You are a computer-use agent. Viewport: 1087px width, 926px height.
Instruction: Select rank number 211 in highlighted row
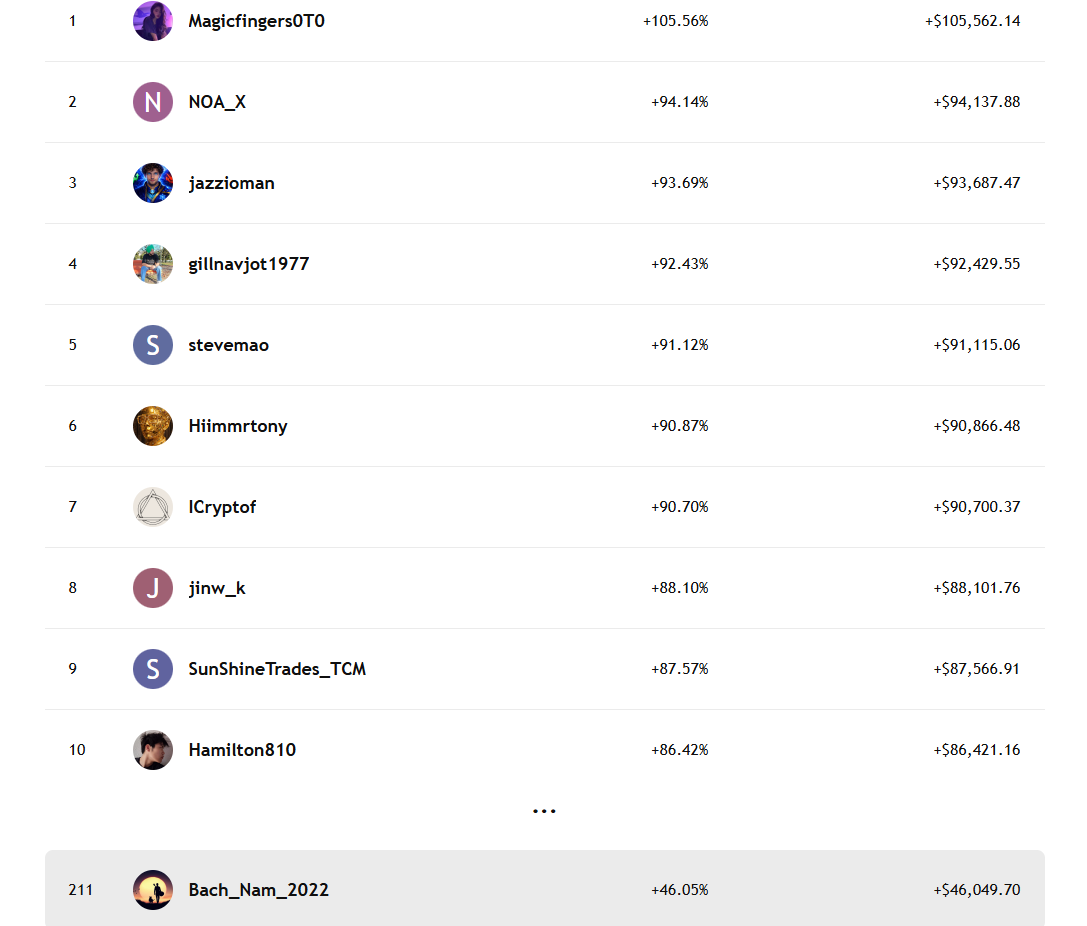pyautogui.click(x=80, y=890)
